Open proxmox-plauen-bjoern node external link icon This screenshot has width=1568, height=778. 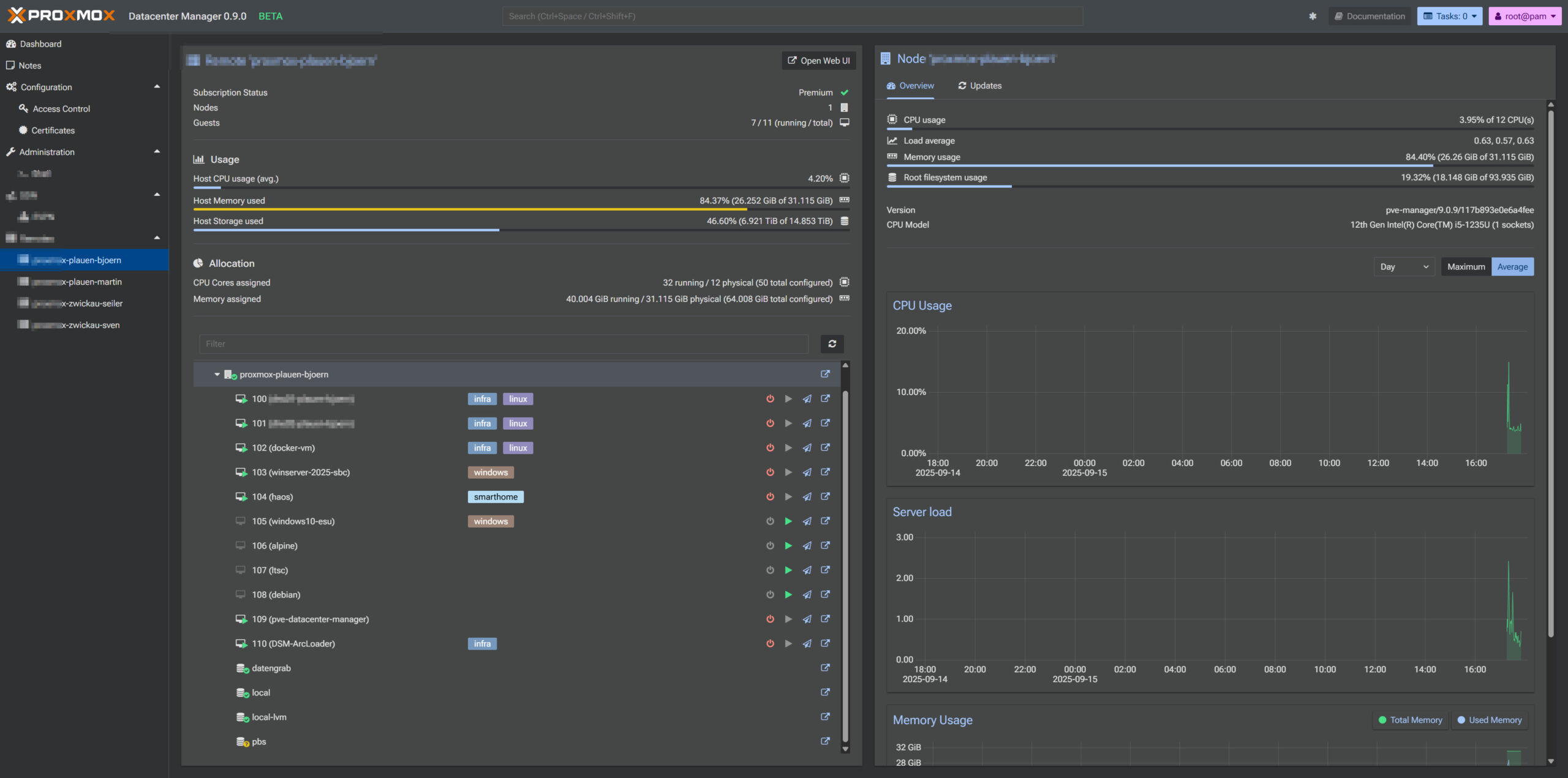click(x=825, y=374)
